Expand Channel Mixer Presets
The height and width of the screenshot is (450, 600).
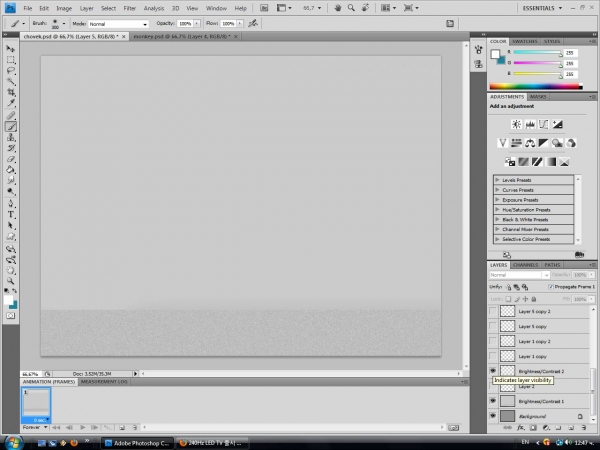click(x=497, y=229)
